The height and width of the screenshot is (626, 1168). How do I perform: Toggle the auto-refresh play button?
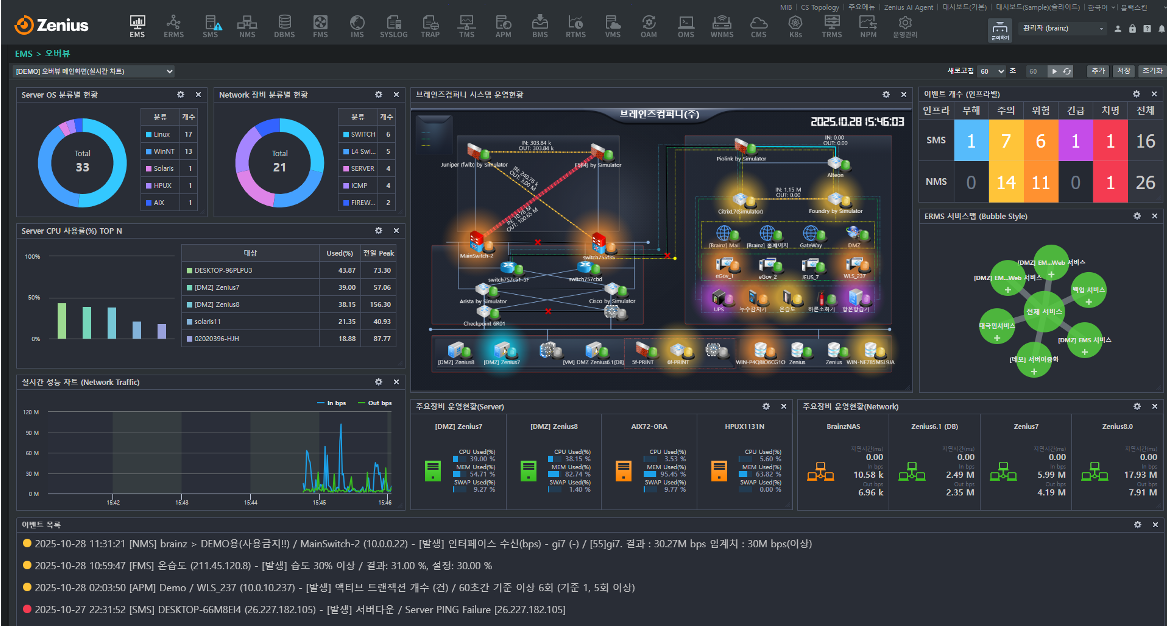coord(1054,71)
